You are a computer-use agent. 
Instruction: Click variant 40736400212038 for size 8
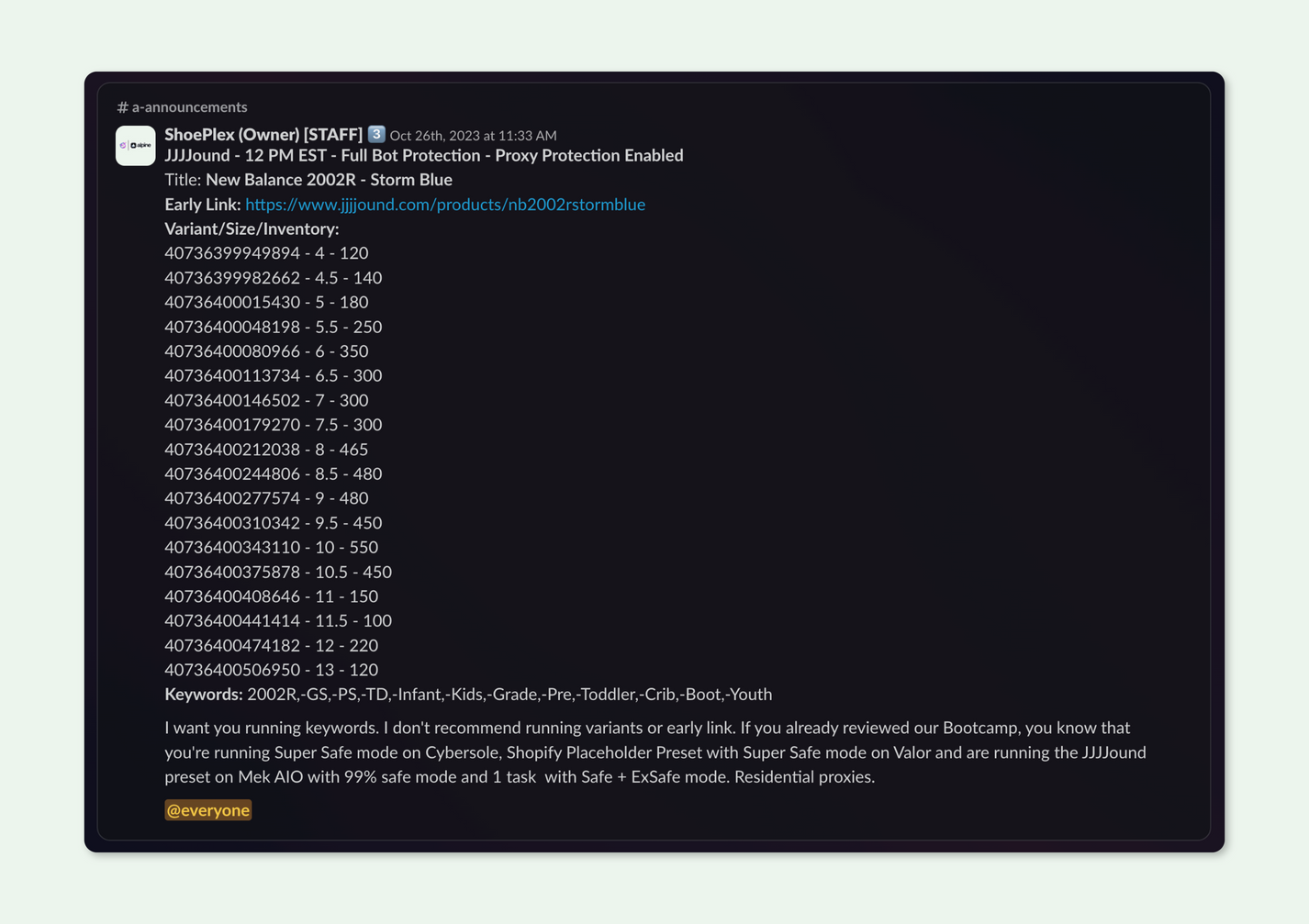266,450
